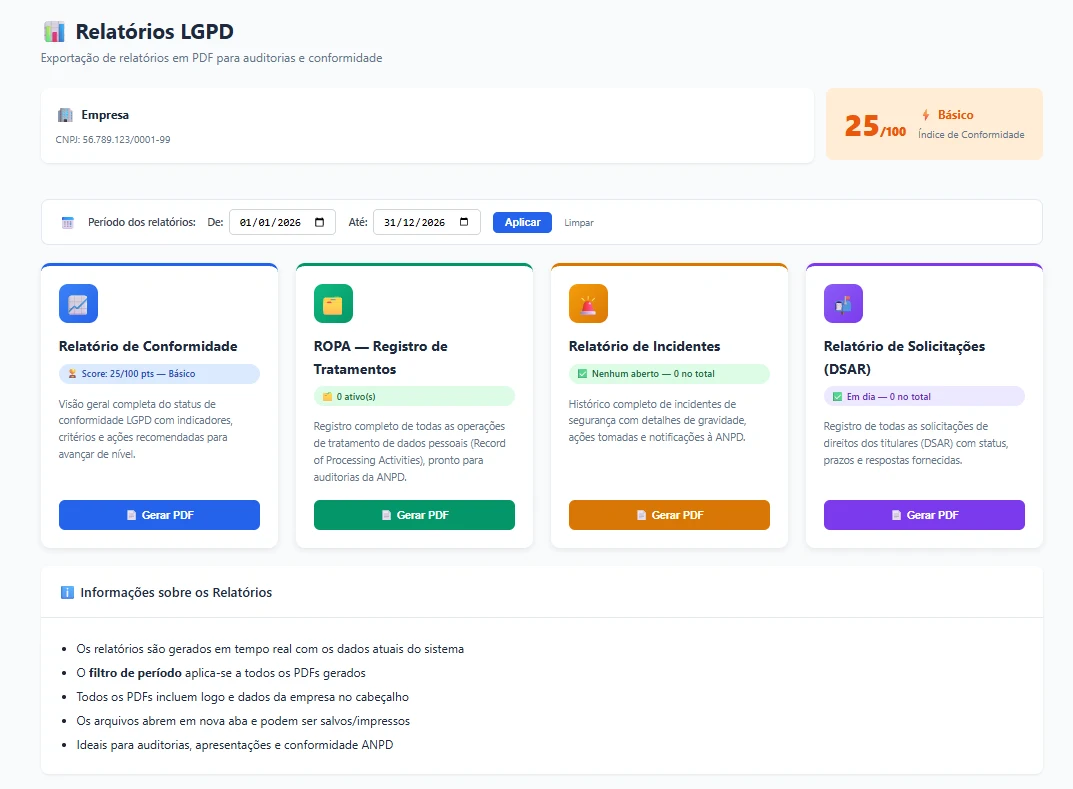The image size is (1073, 789).
Task: Click the bar chart icon beside Relatórios LGPD
Action: [54, 31]
